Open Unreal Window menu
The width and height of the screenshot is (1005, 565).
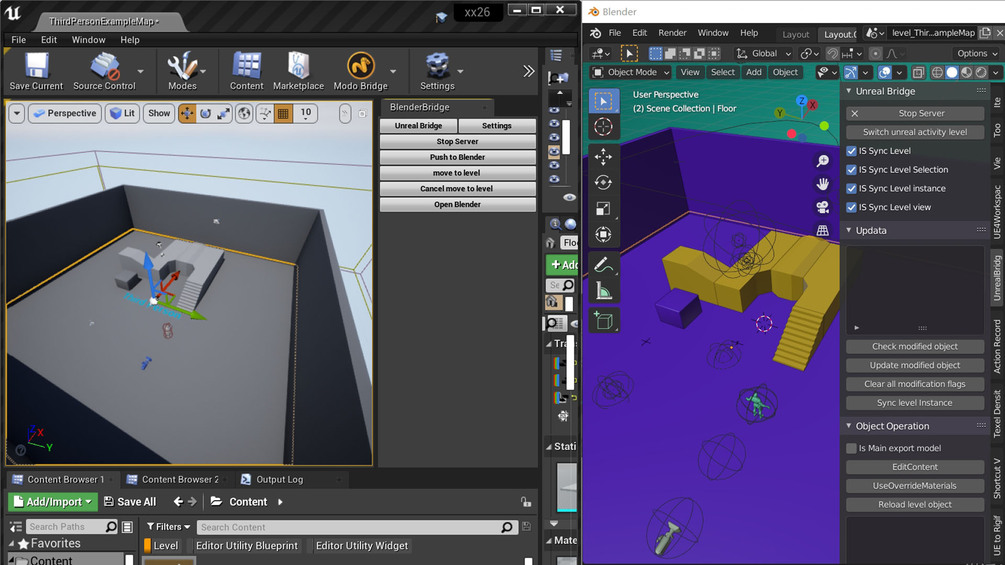(88, 40)
